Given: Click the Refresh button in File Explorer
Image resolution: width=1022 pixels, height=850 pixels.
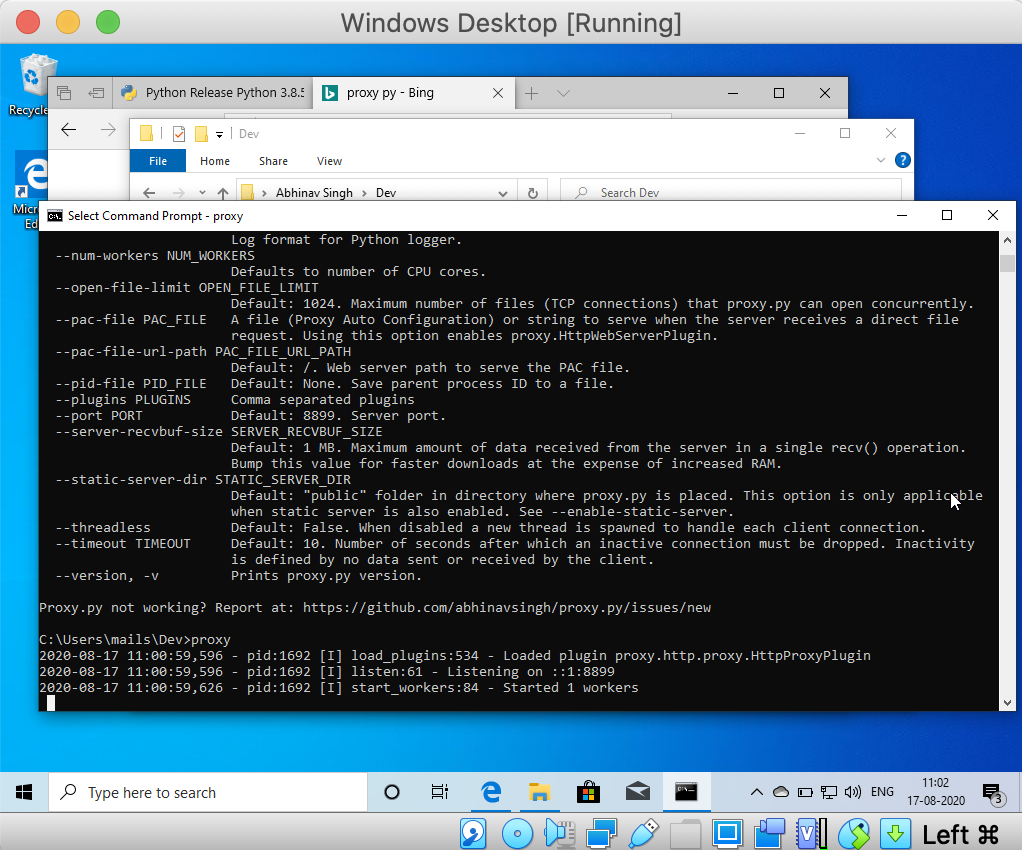Looking at the screenshot, I should click(531, 192).
